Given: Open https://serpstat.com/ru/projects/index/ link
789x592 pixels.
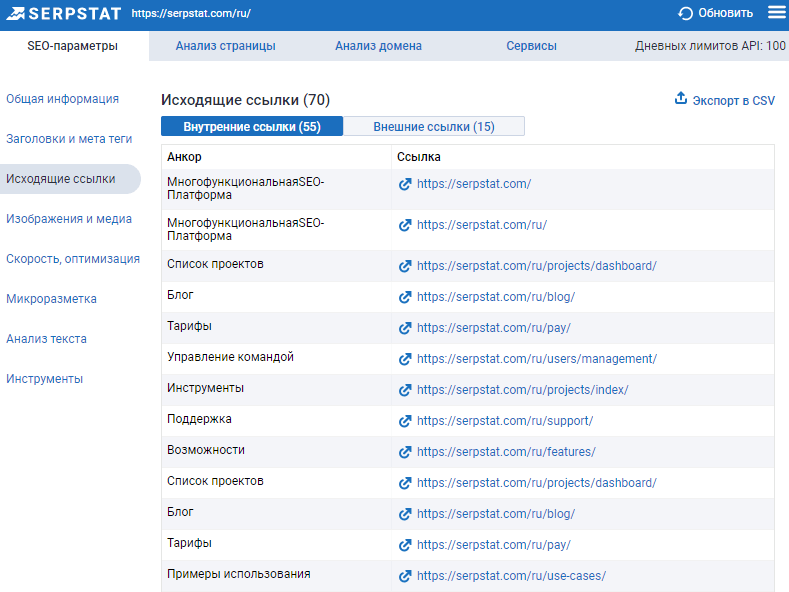Looking at the screenshot, I should pyautogui.click(x=522, y=390).
